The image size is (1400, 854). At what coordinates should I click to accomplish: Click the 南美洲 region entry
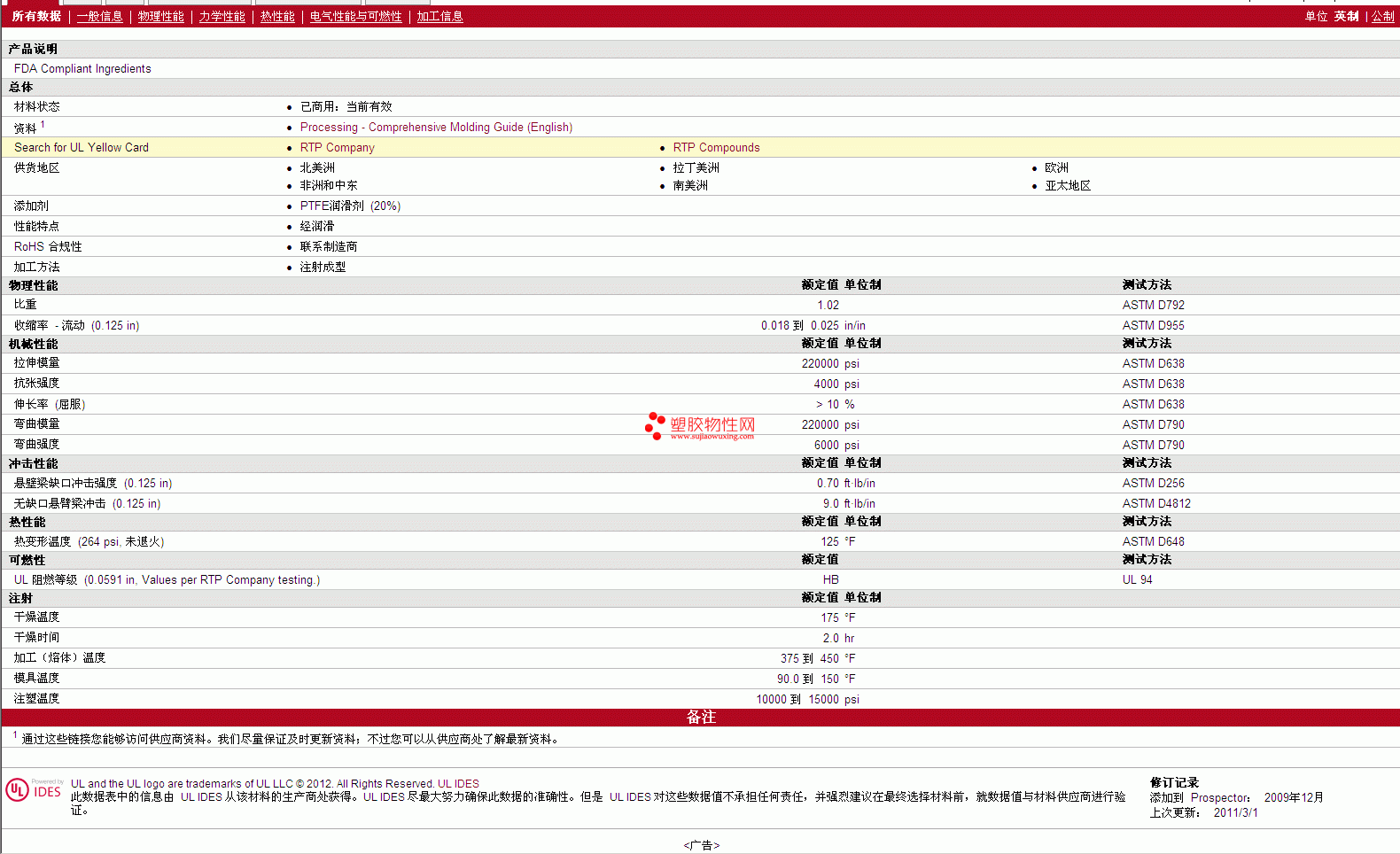coord(690,186)
